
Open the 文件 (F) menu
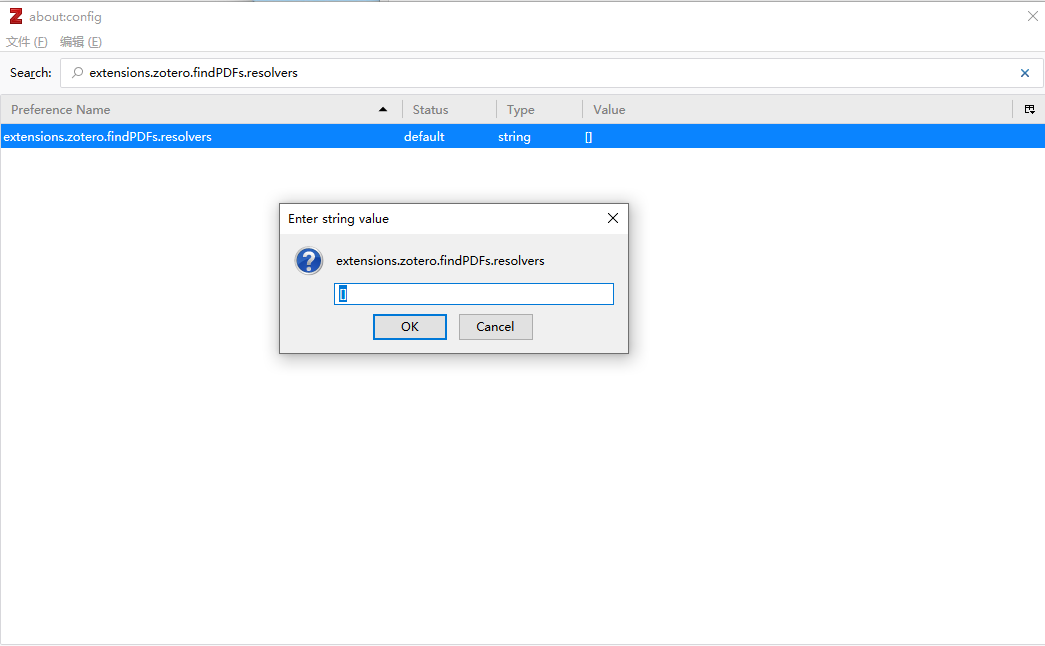tap(27, 42)
